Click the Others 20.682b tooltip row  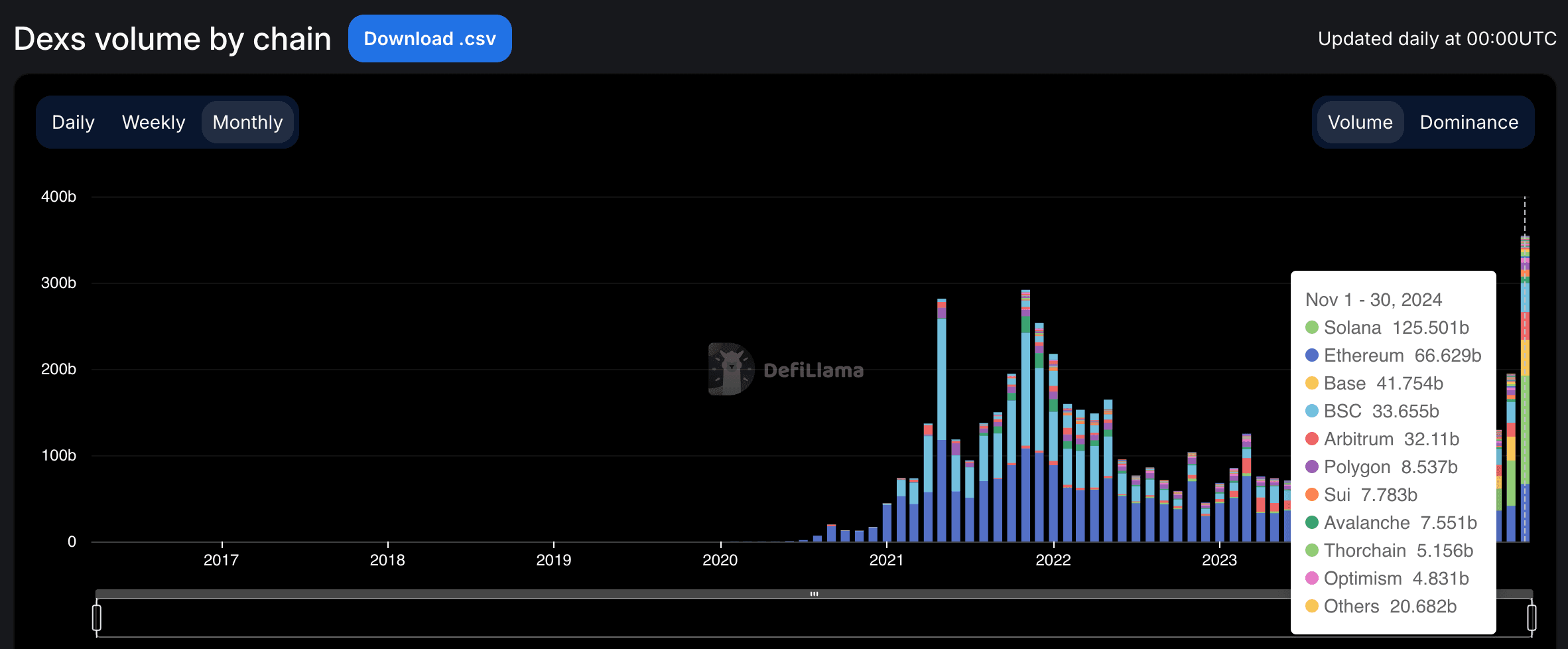pyautogui.click(x=1380, y=607)
